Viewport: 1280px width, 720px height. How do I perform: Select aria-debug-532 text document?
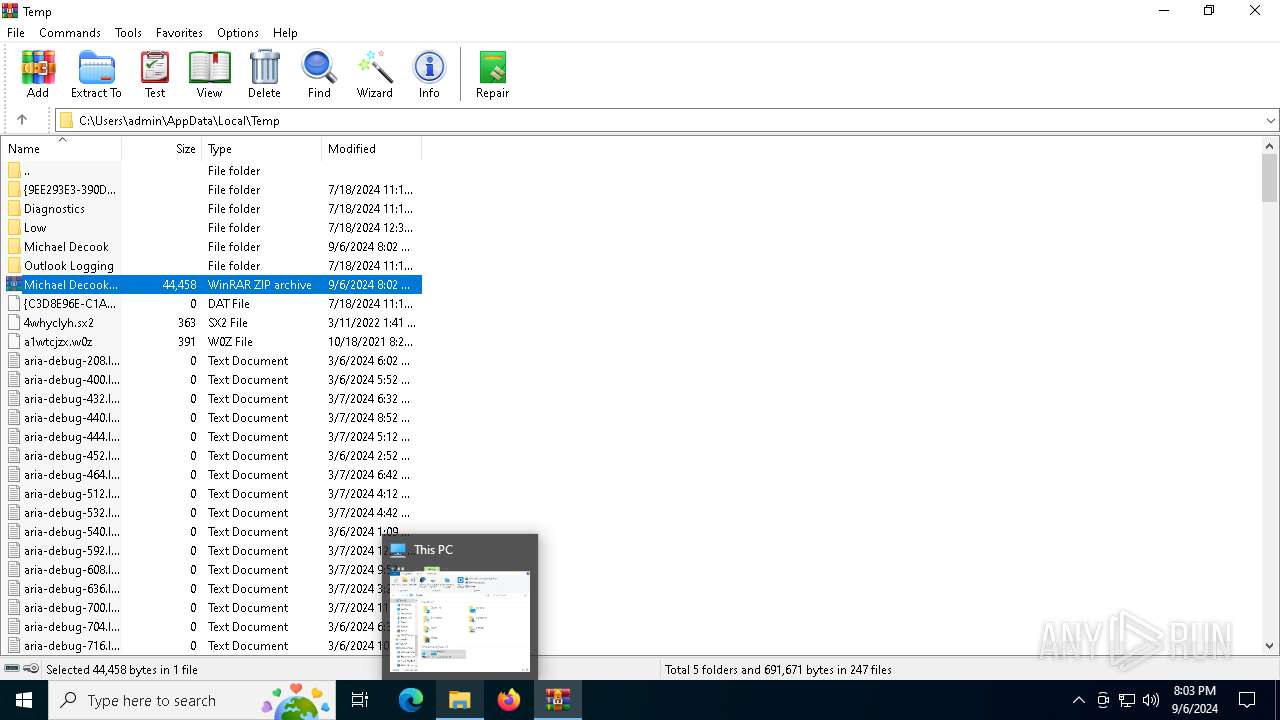pos(212,513)
